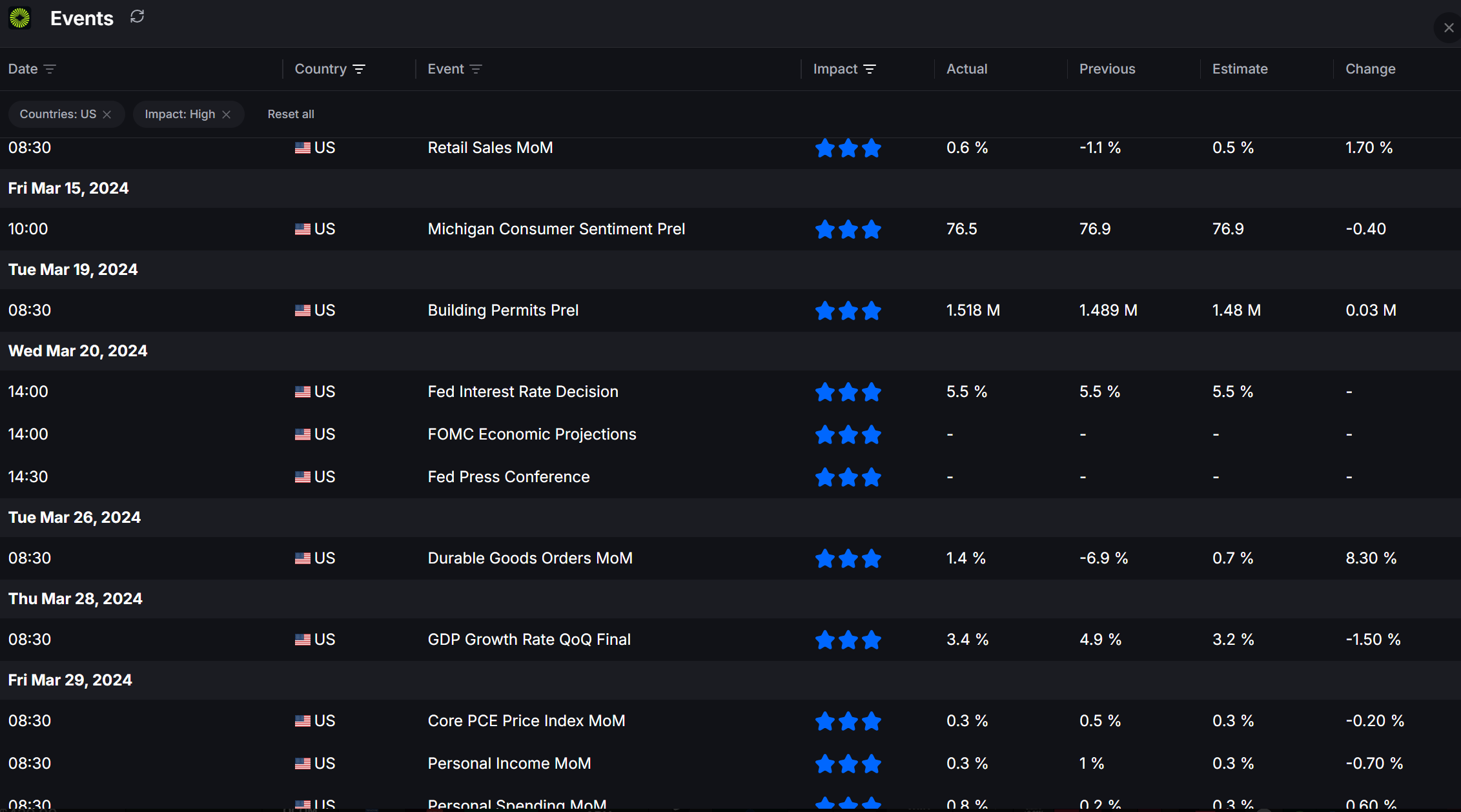Screen dimensions: 1461x812
Task: Open the Country column filter icon
Action: 360,69
